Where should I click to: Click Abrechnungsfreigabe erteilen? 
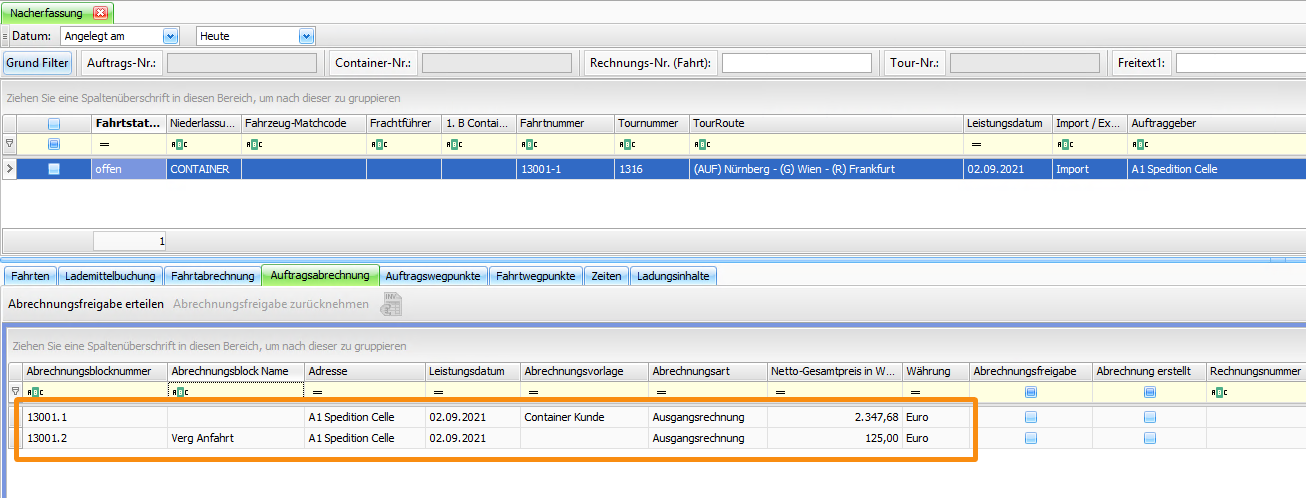tap(85, 304)
